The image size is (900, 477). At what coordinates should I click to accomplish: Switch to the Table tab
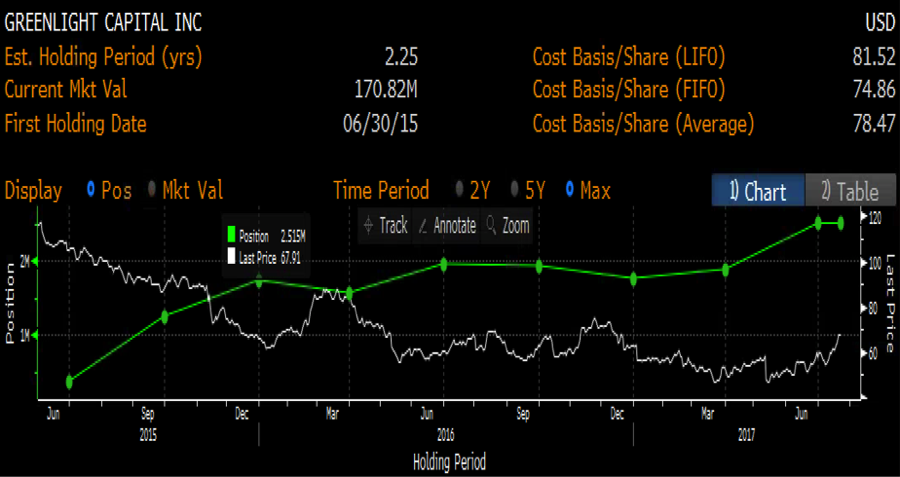851,191
